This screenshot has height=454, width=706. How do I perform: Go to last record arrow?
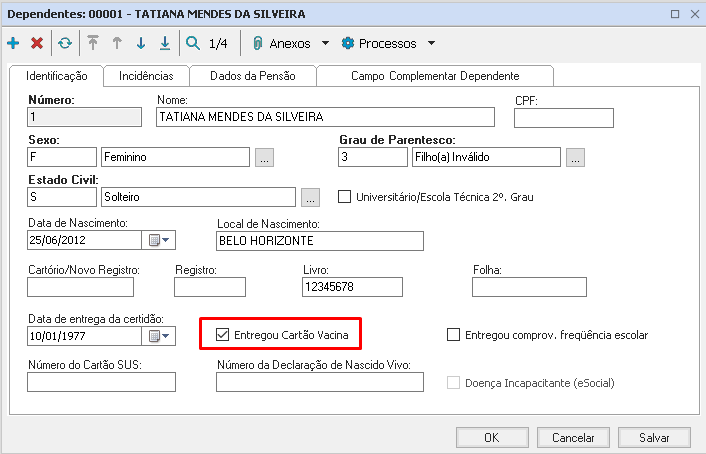[165, 43]
